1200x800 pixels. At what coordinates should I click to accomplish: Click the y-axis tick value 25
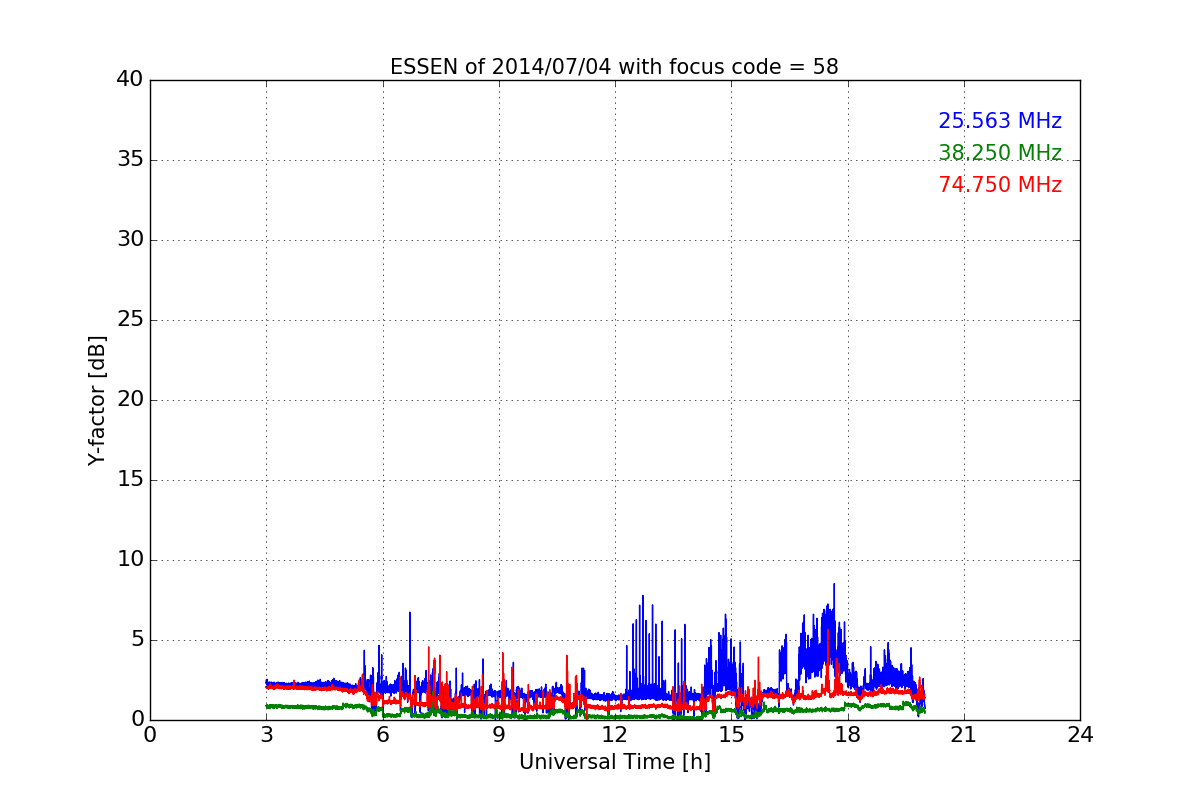point(130,320)
